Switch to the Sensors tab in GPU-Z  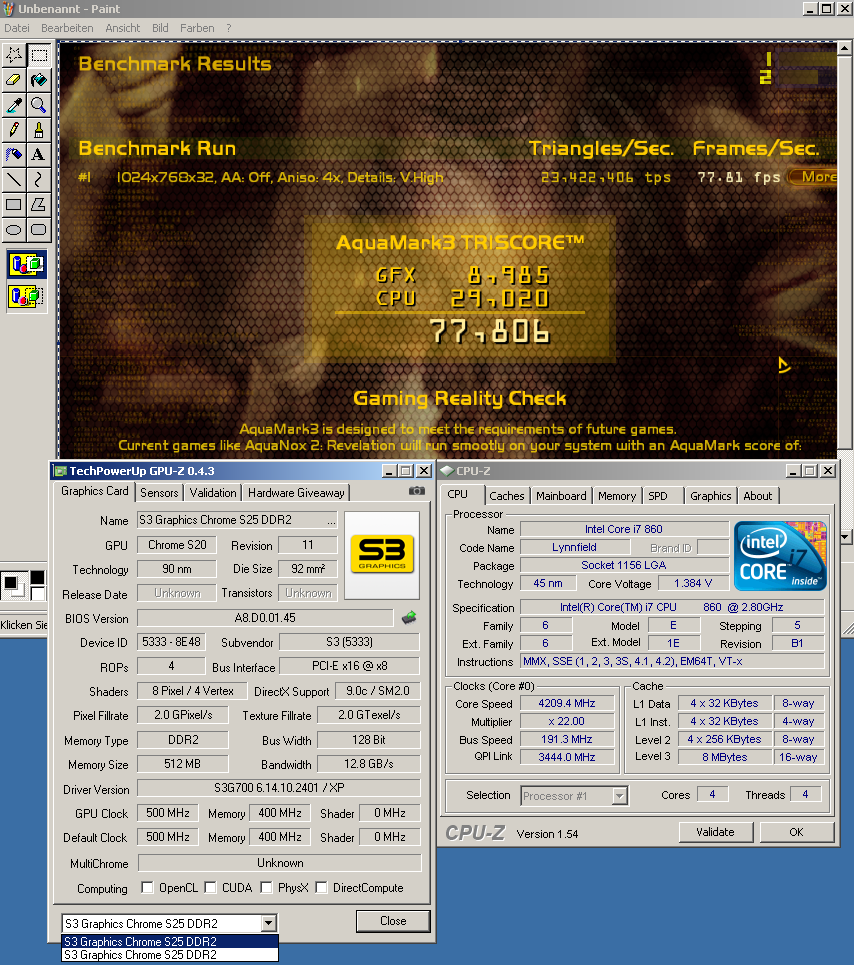pyautogui.click(x=159, y=493)
